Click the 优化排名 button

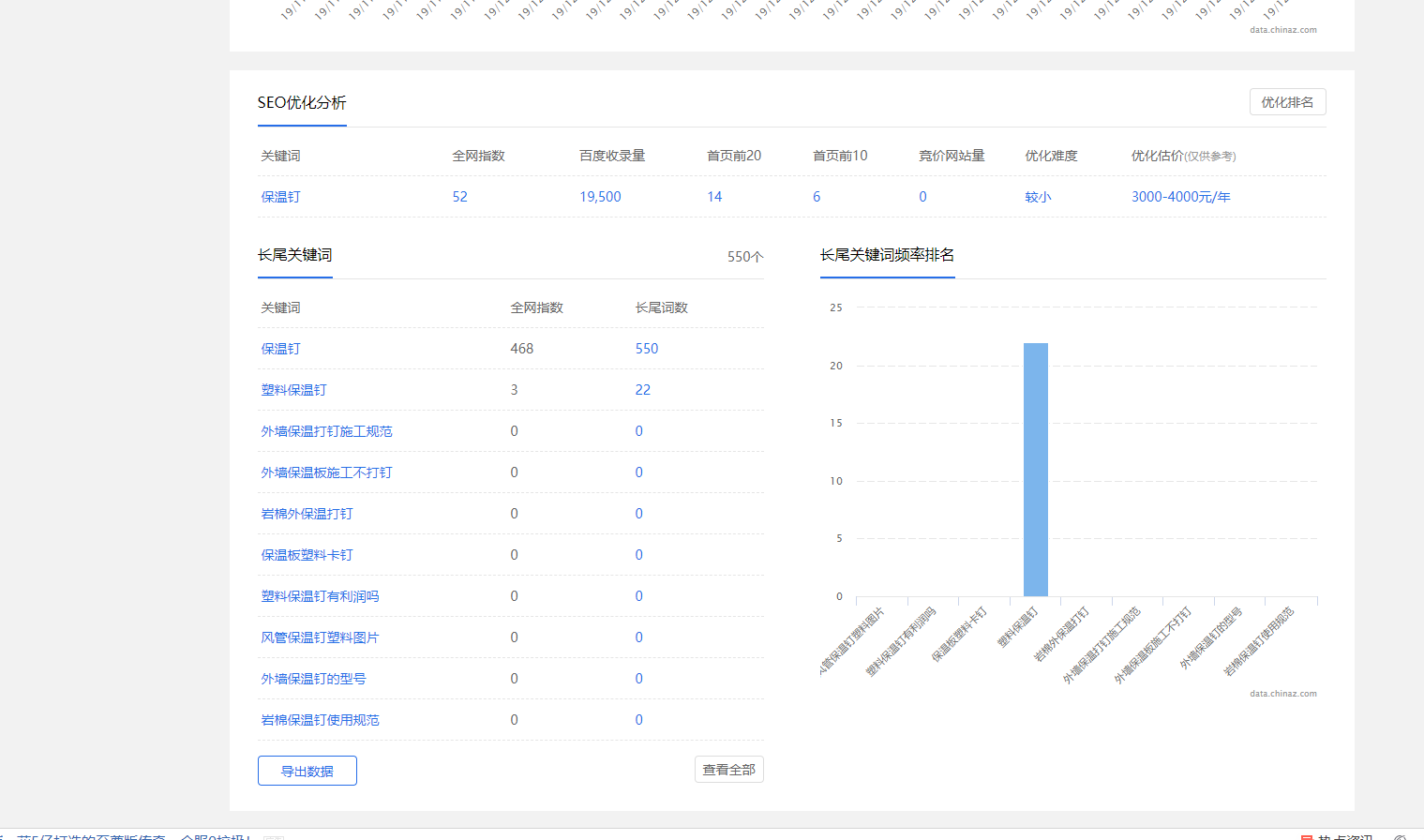[1287, 102]
